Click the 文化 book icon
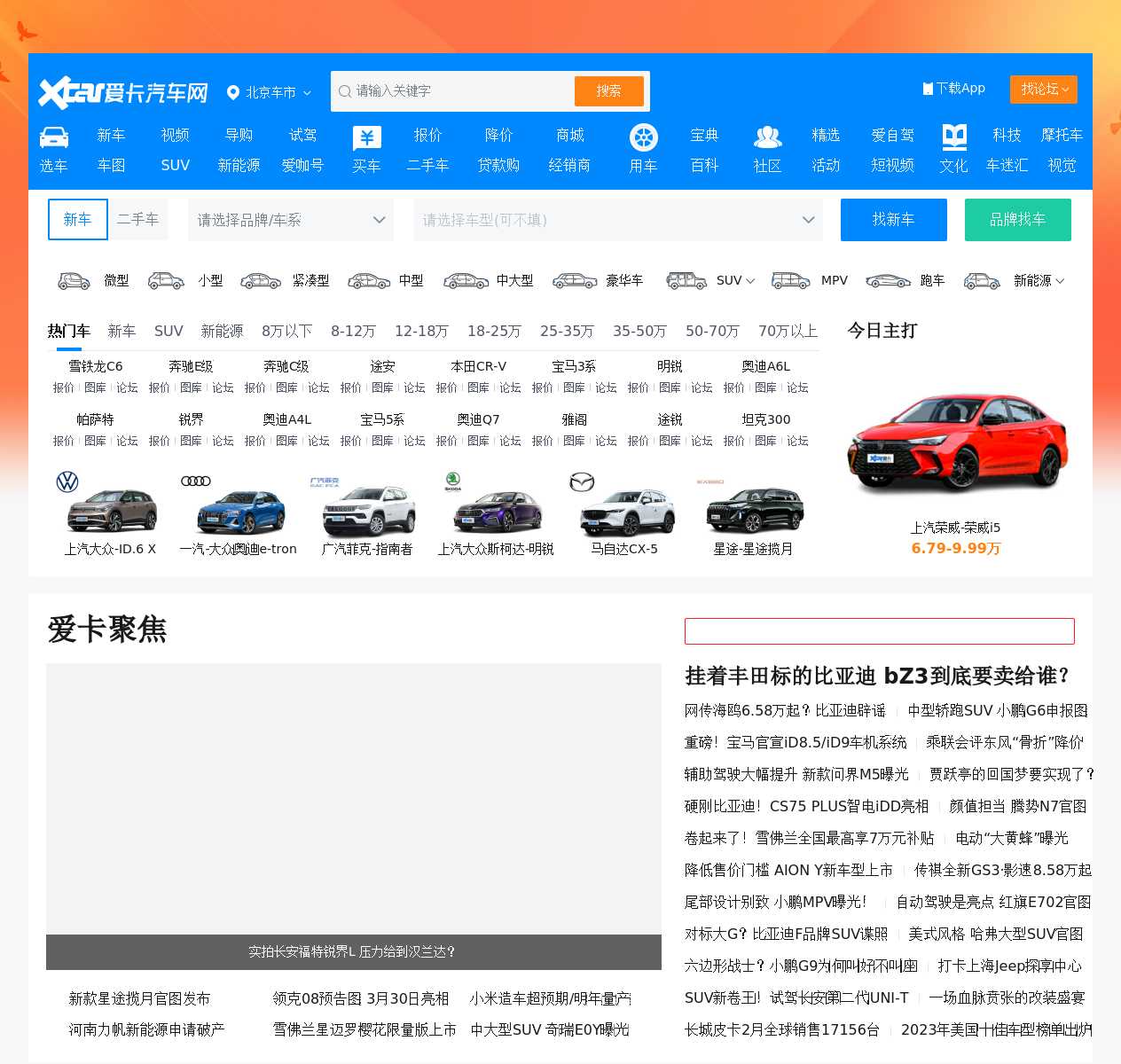The image size is (1121, 1064). (x=954, y=137)
